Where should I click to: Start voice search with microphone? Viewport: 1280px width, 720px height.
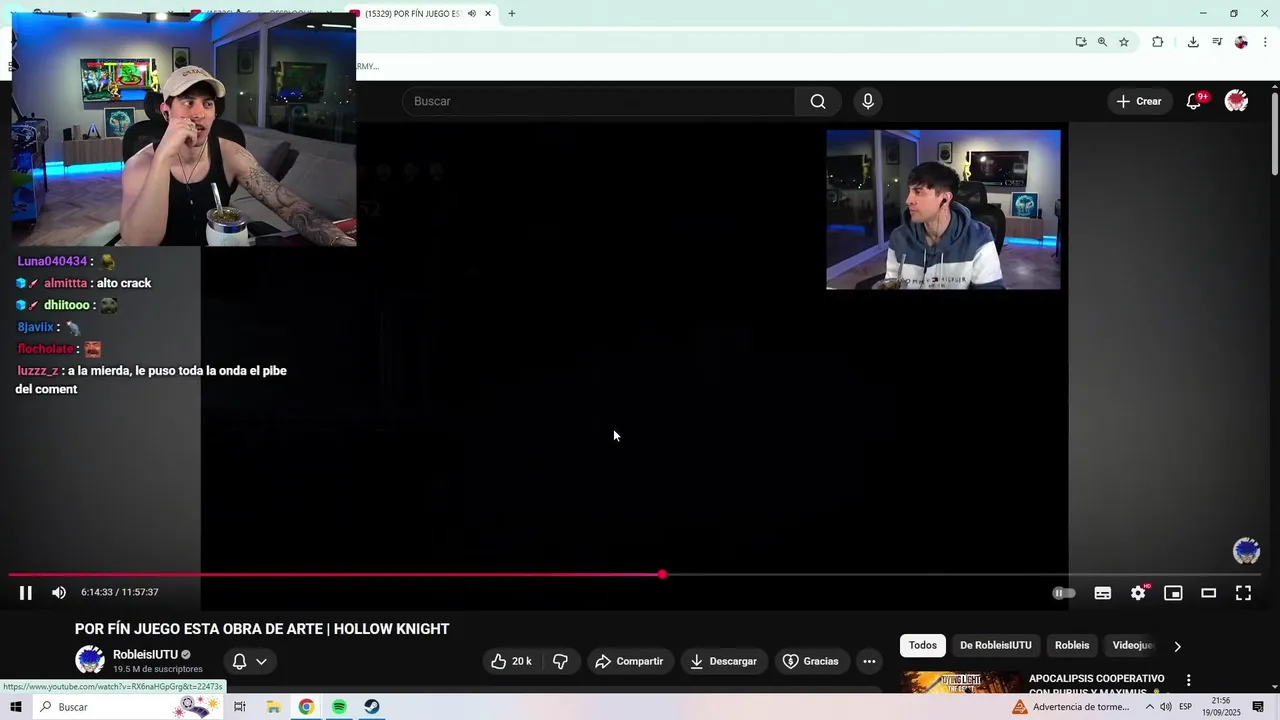[868, 101]
